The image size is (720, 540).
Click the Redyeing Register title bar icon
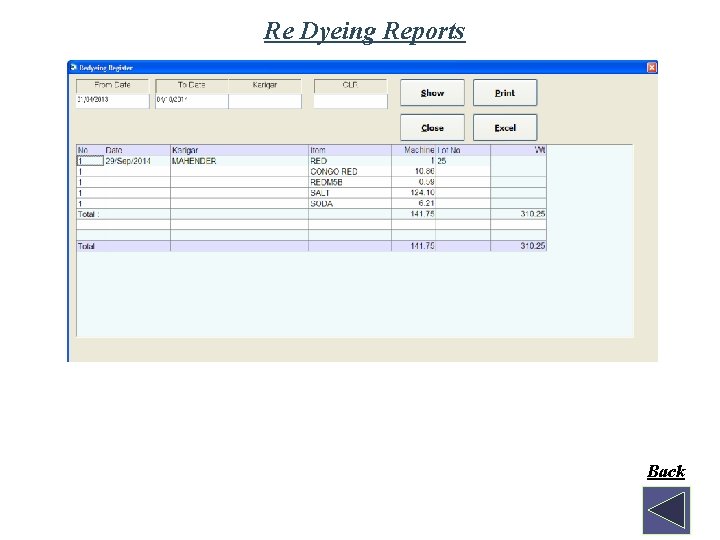point(73,68)
